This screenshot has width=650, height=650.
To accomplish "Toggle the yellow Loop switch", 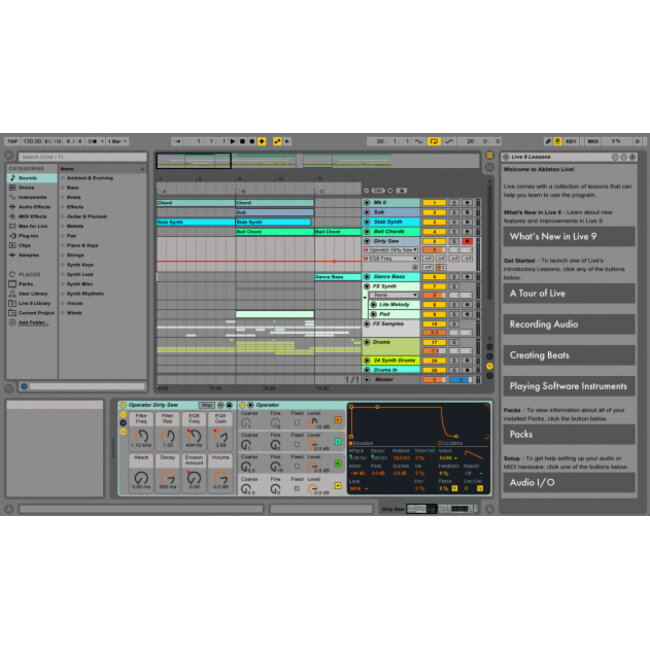I will tap(434, 141).
